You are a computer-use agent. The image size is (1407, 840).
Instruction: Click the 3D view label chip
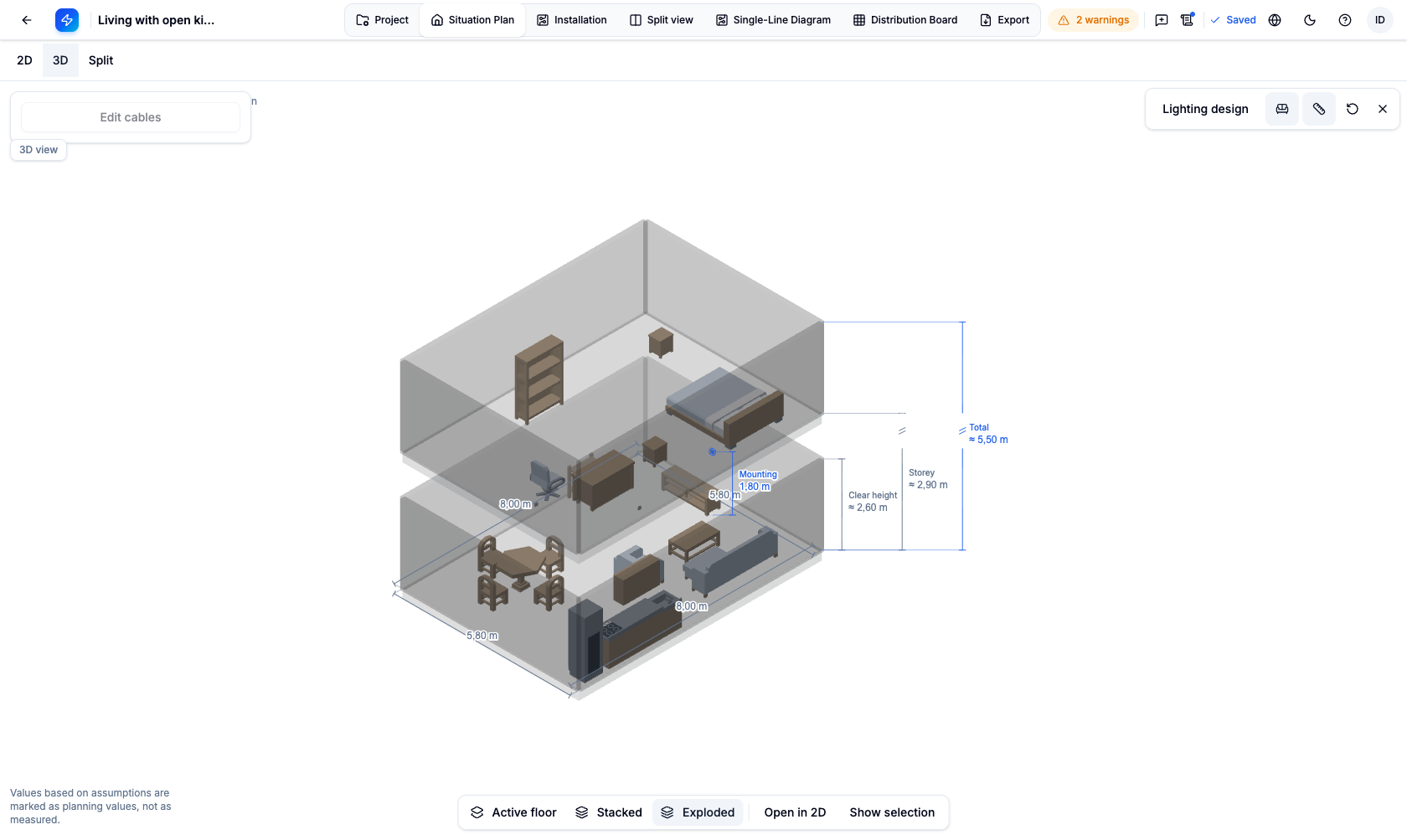point(39,150)
